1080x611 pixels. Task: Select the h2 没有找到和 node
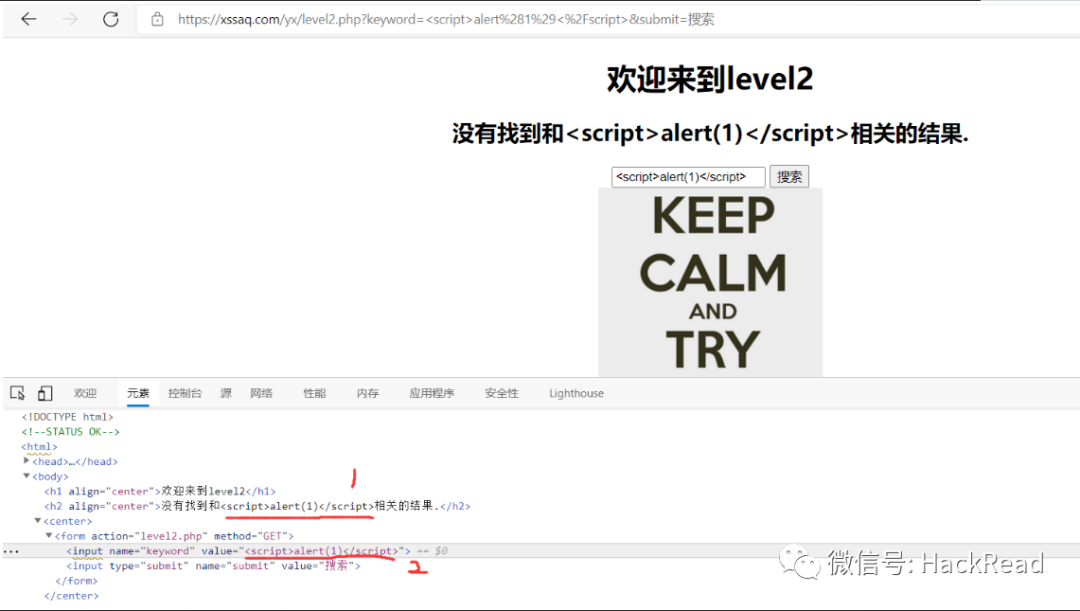pyautogui.click(x=257, y=506)
